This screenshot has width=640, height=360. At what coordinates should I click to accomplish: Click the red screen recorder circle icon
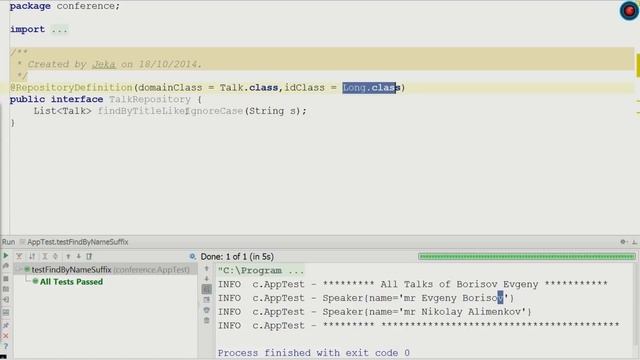(629, 11)
